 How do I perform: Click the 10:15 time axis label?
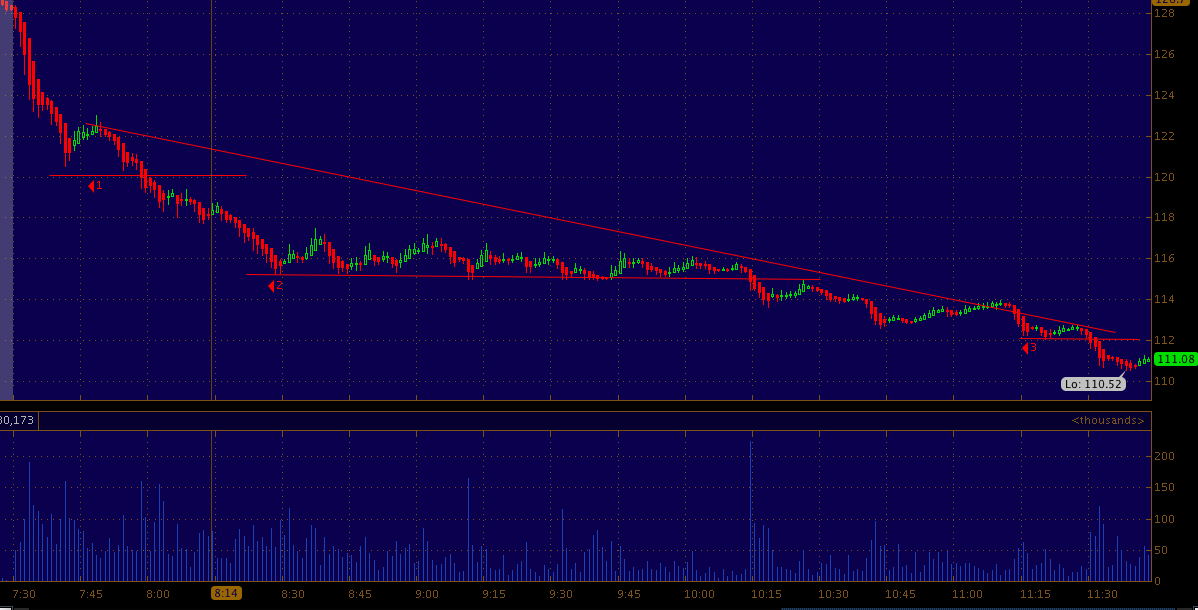point(766,594)
